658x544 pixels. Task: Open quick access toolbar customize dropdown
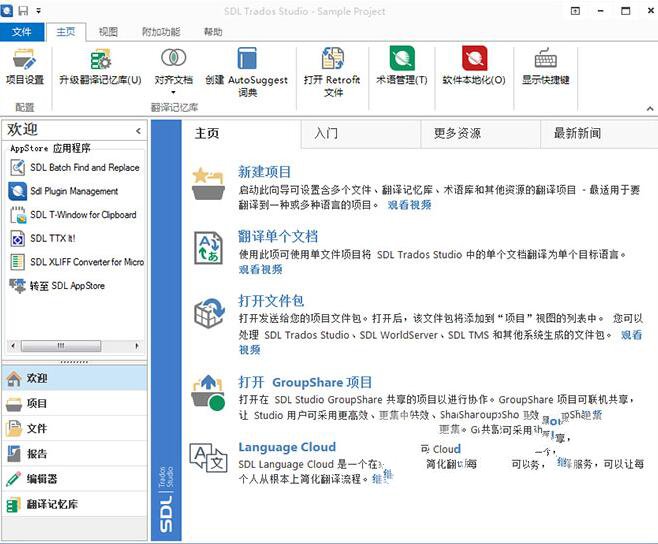tap(38, 10)
